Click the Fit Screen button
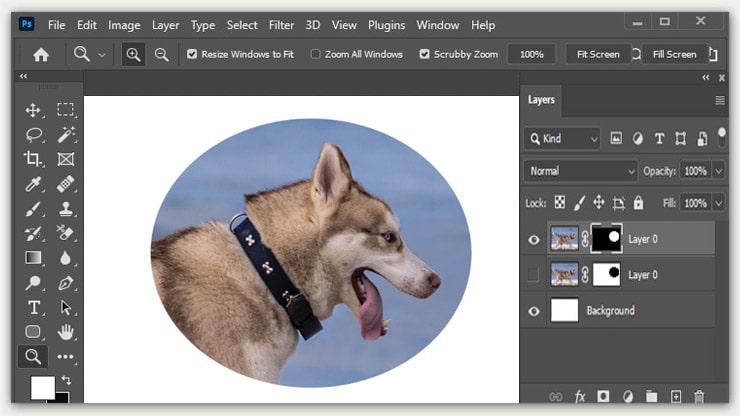This screenshot has width=740, height=416. point(598,54)
